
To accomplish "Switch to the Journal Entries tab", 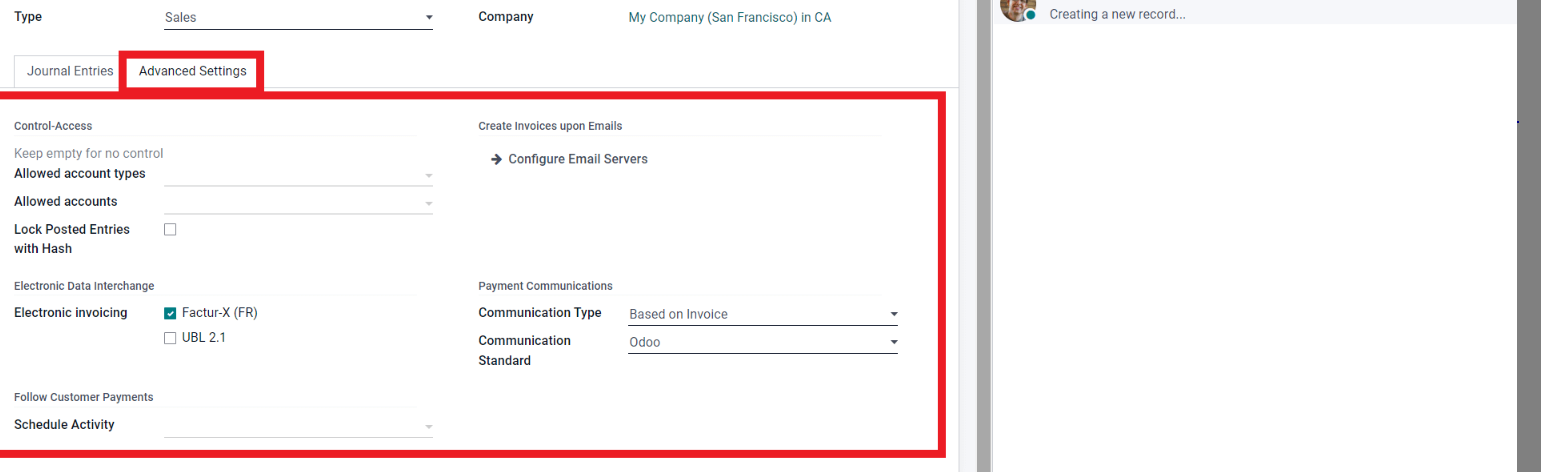I will (x=70, y=71).
